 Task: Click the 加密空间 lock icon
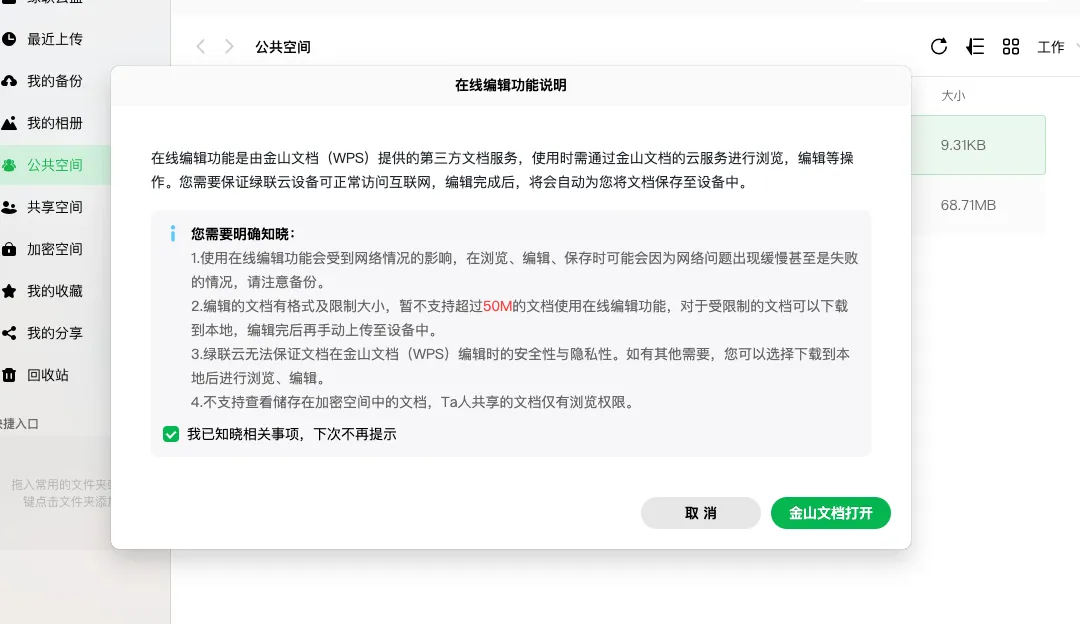coord(9,249)
